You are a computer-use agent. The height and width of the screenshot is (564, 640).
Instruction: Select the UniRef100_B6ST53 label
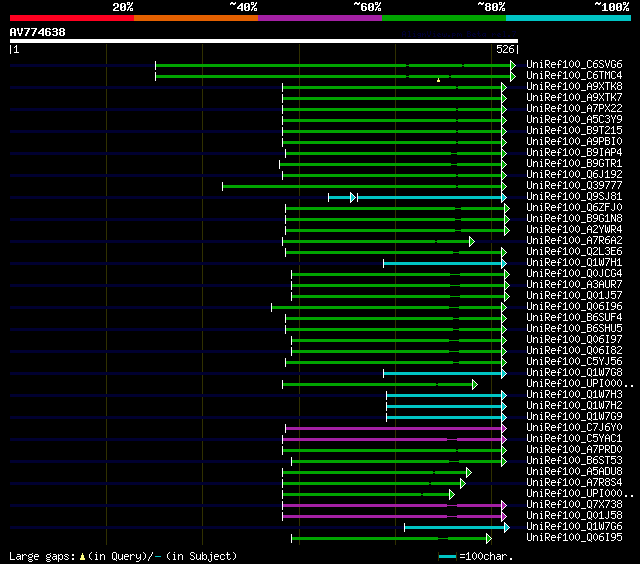click(x=574, y=461)
